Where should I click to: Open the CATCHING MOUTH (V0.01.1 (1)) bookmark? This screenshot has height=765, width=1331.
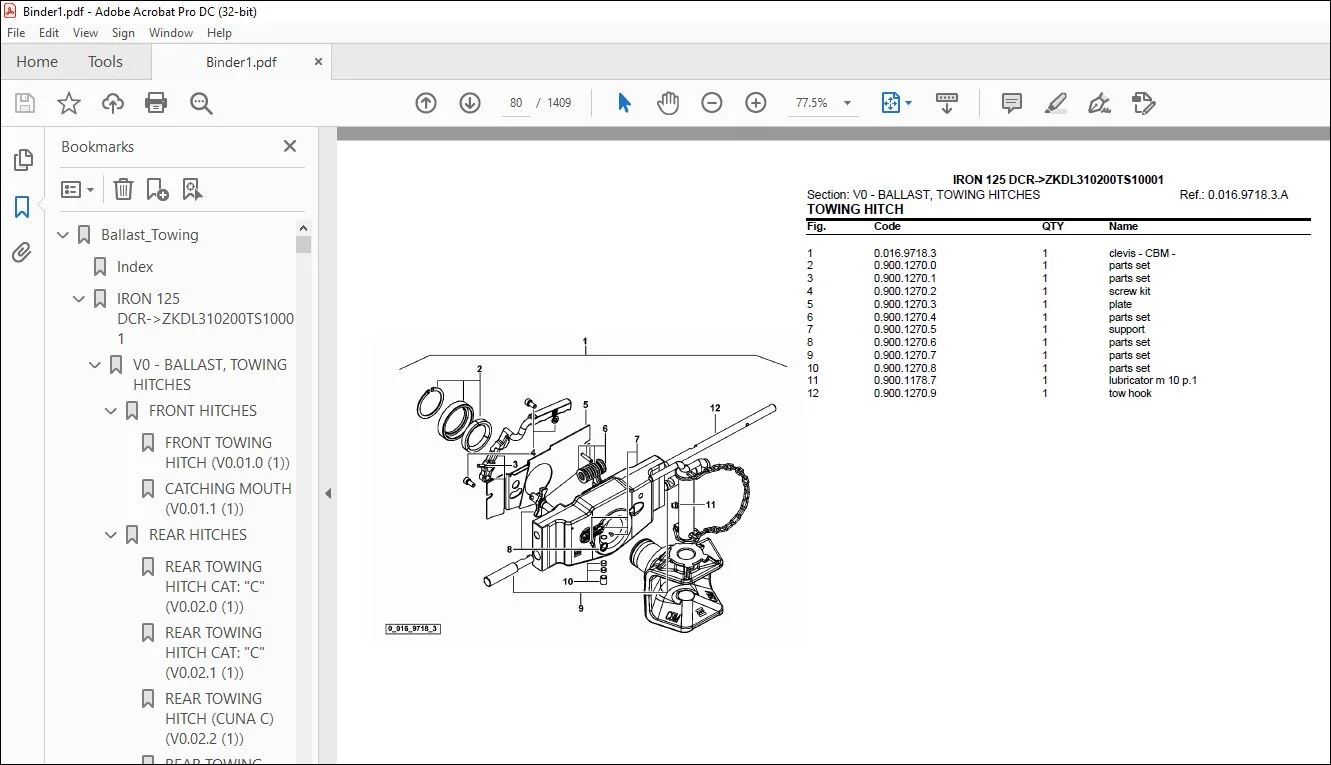coord(228,499)
